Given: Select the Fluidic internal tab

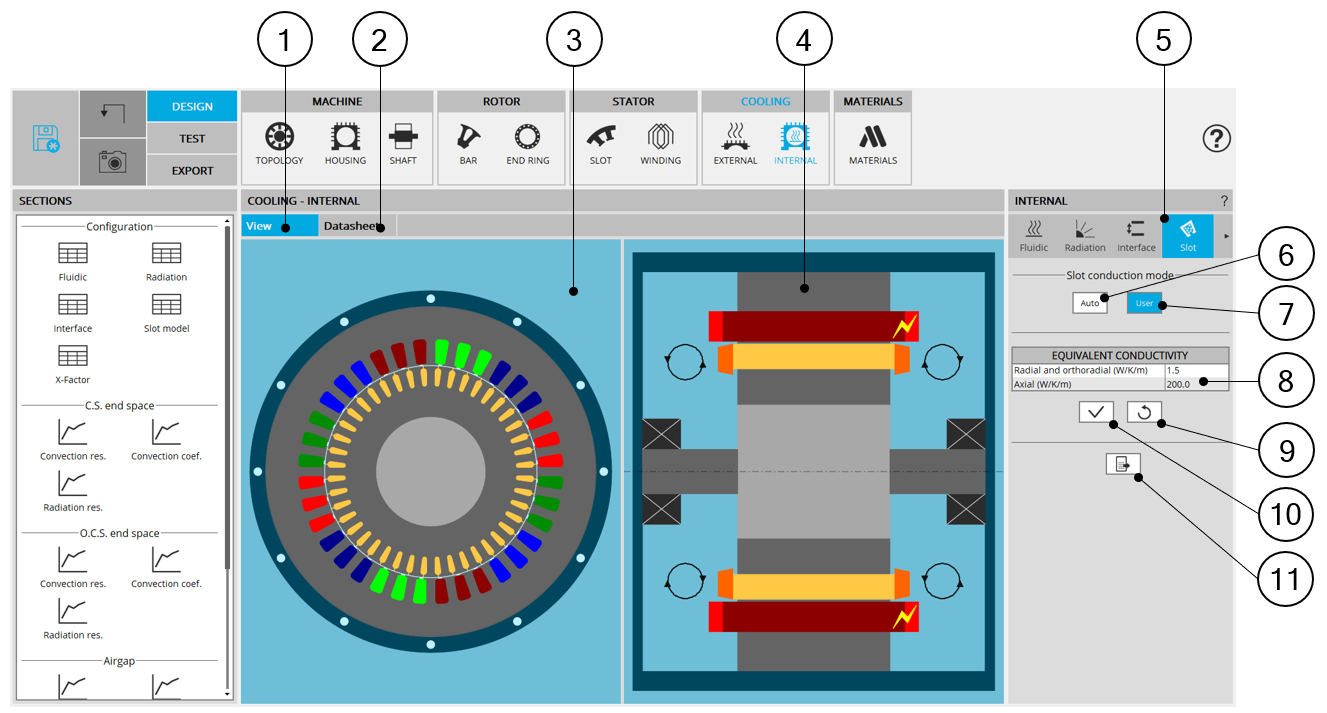Looking at the screenshot, I should (1034, 236).
